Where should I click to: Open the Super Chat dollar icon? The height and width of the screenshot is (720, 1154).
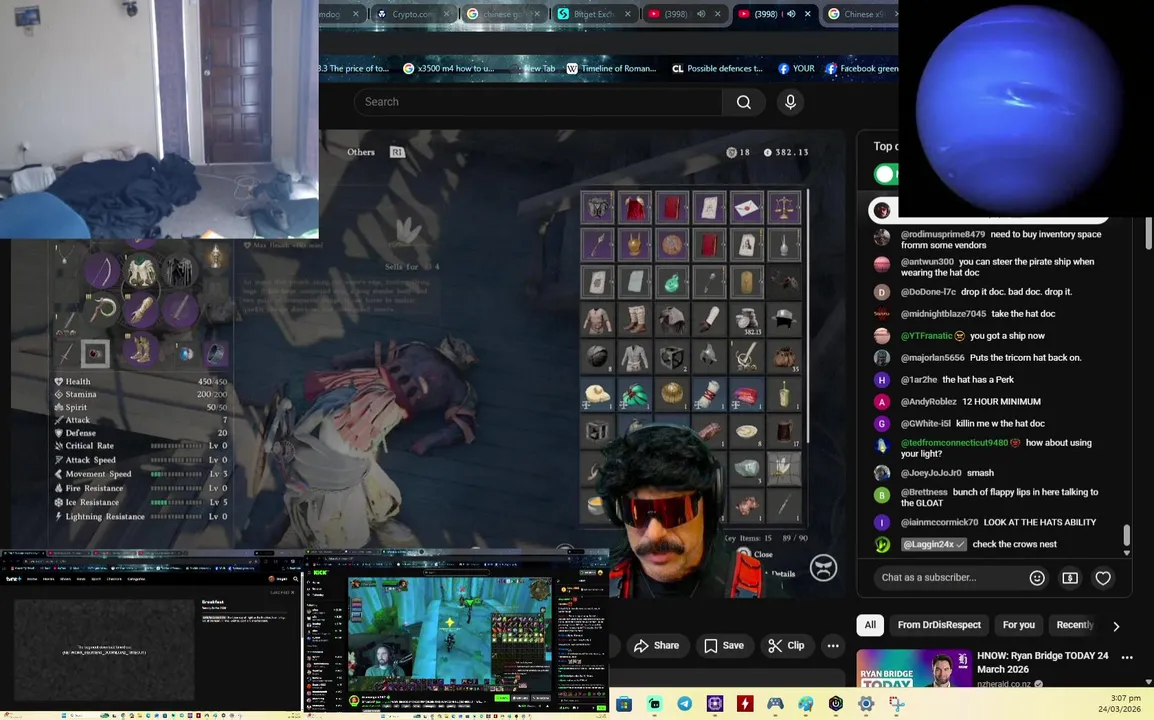pyautogui.click(x=1070, y=578)
